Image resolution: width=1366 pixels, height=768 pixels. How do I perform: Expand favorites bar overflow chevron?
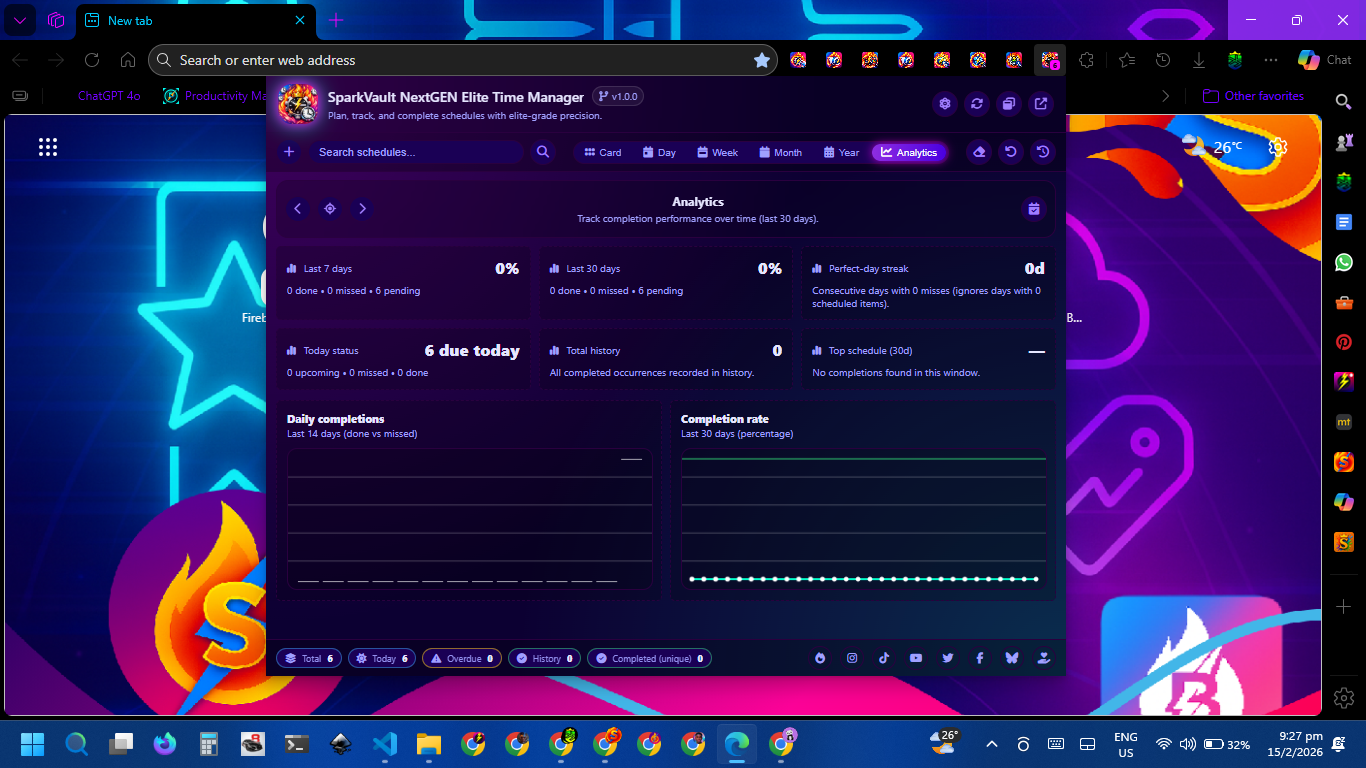click(1165, 96)
